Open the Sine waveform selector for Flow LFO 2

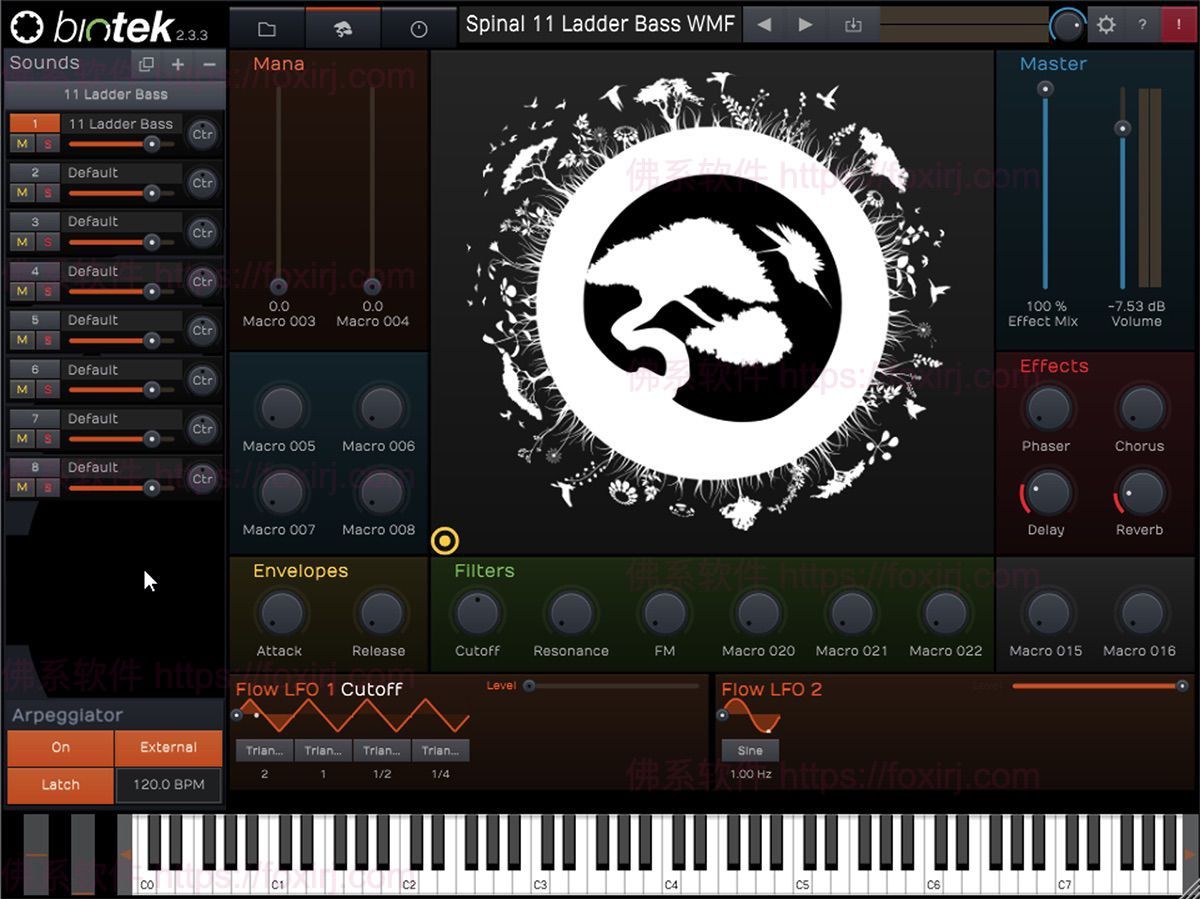tap(750, 749)
